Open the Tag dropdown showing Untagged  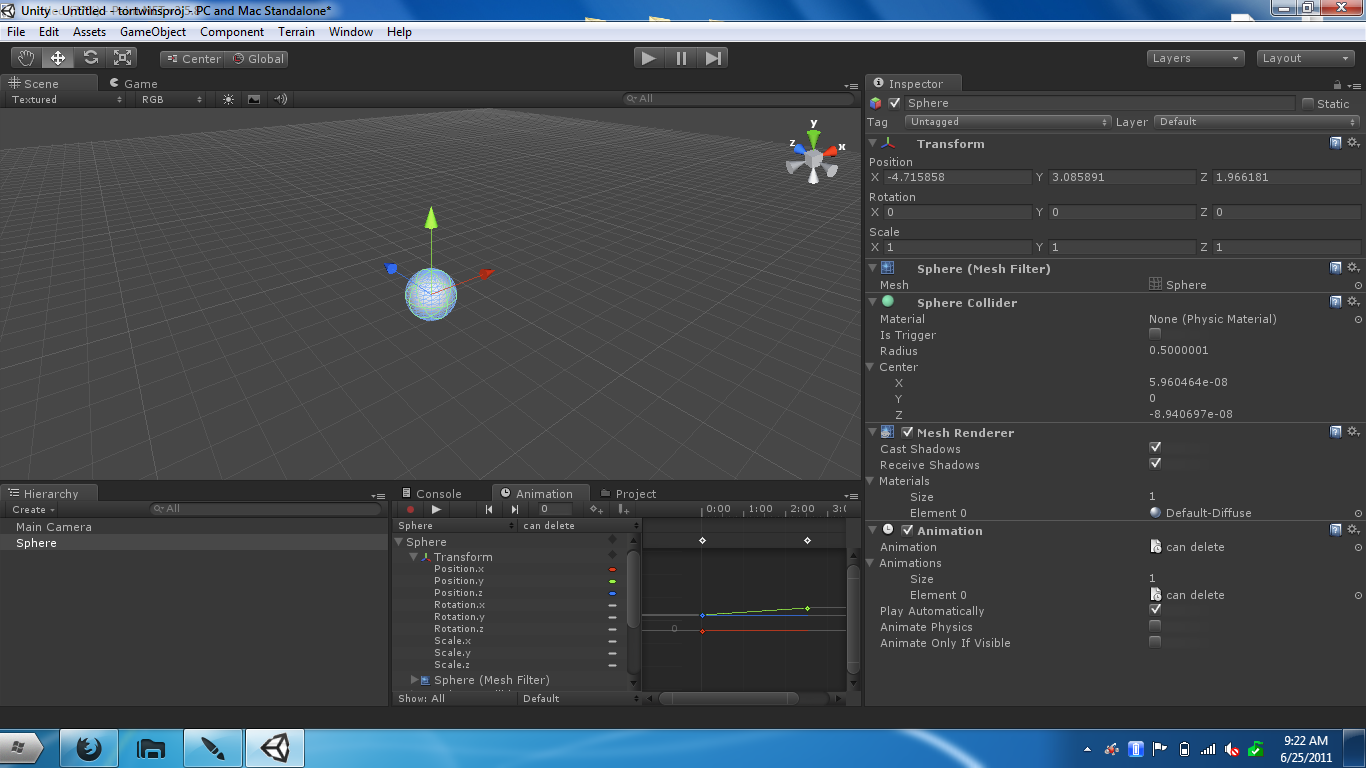[1008, 122]
